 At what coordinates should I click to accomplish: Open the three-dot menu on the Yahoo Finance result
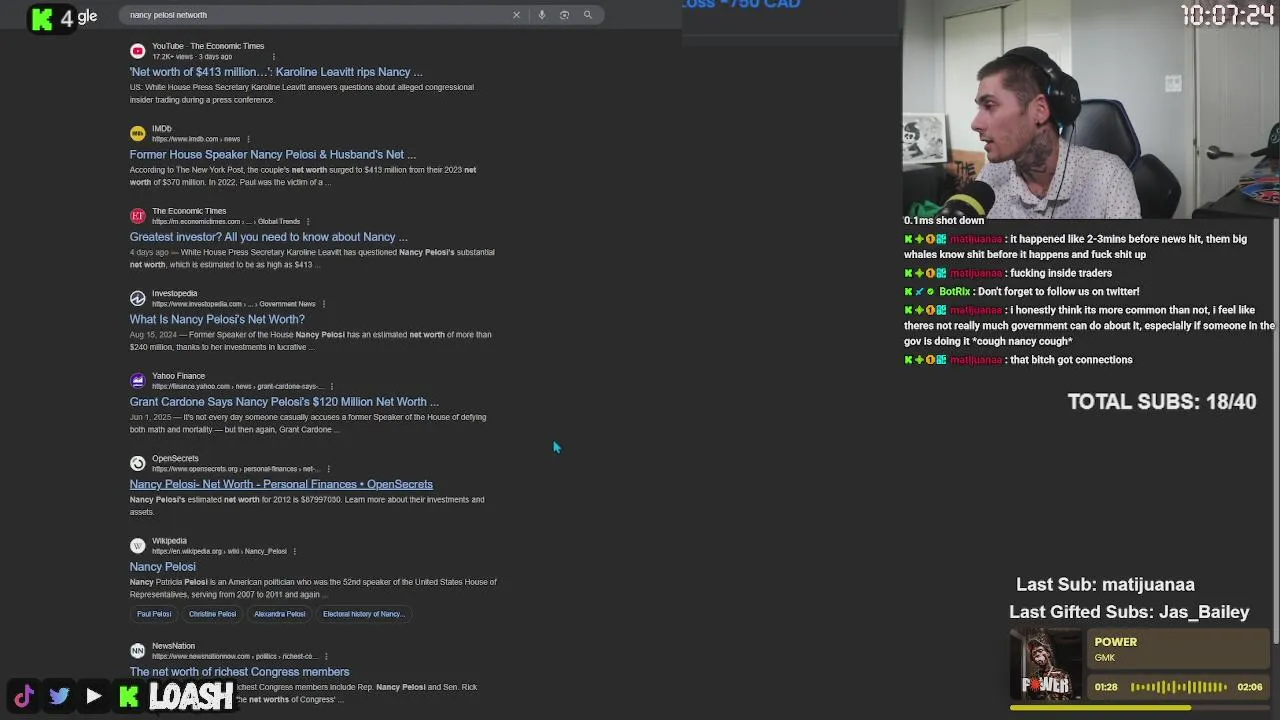(x=331, y=387)
